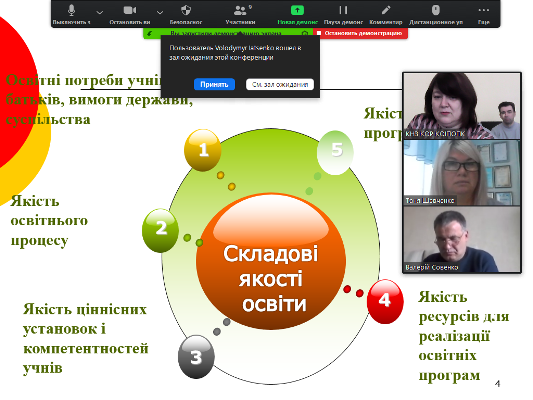Click the Валерій Совенко name label
This screenshot has height=400, width=533.
coord(432,267)
